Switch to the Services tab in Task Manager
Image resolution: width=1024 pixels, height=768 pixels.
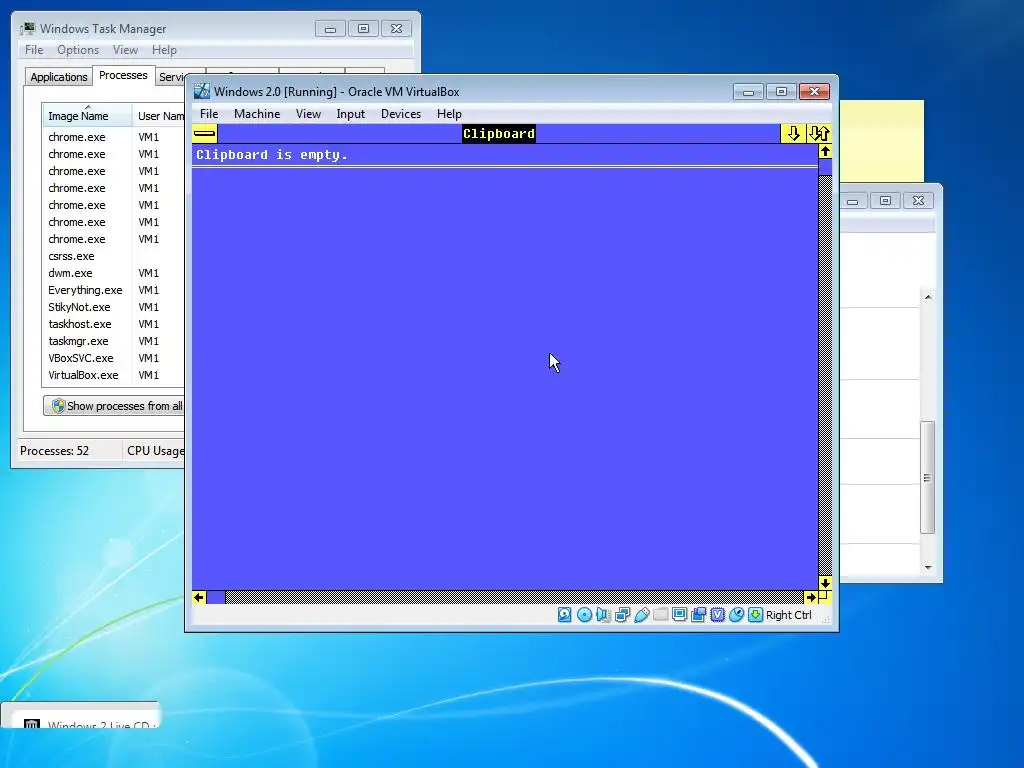click(172, 76)
